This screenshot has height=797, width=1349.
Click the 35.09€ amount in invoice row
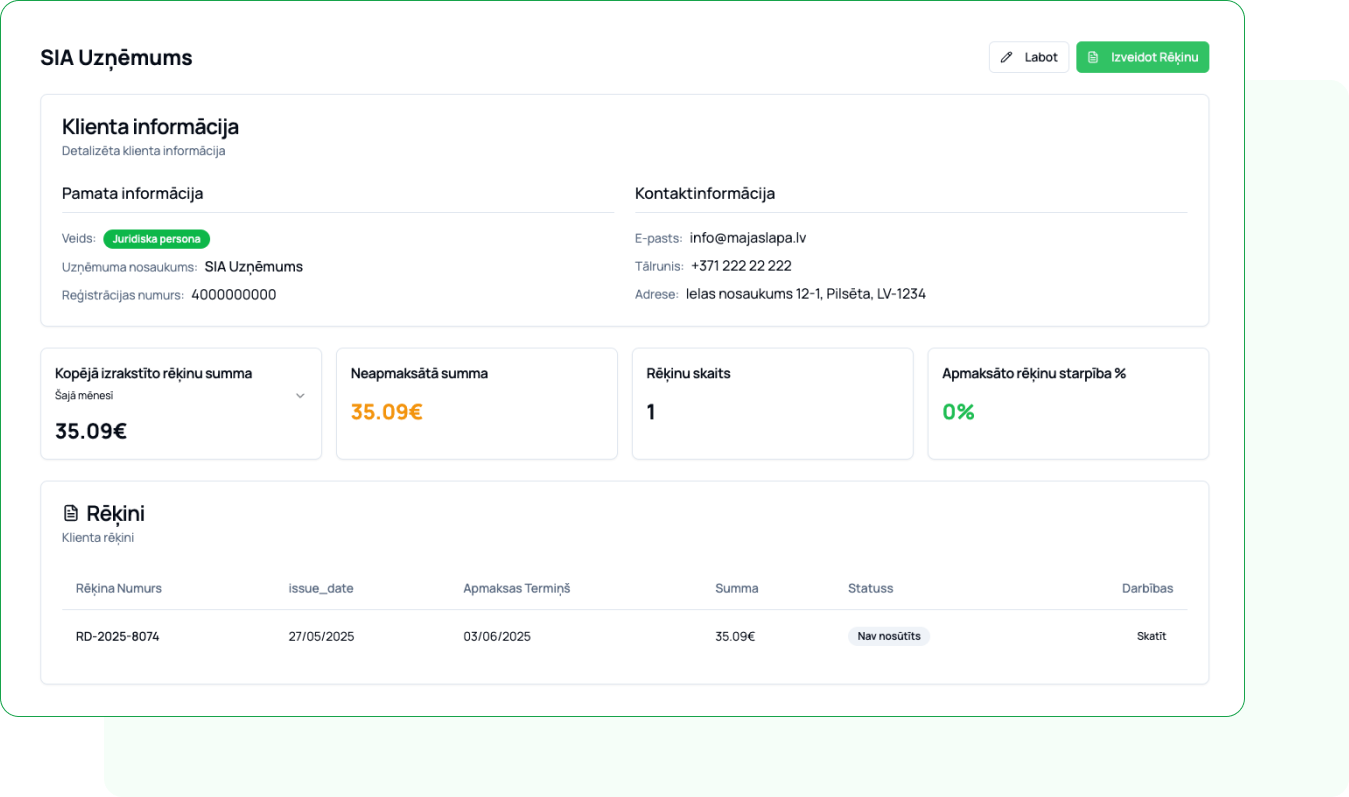click(x=735, y=636)
